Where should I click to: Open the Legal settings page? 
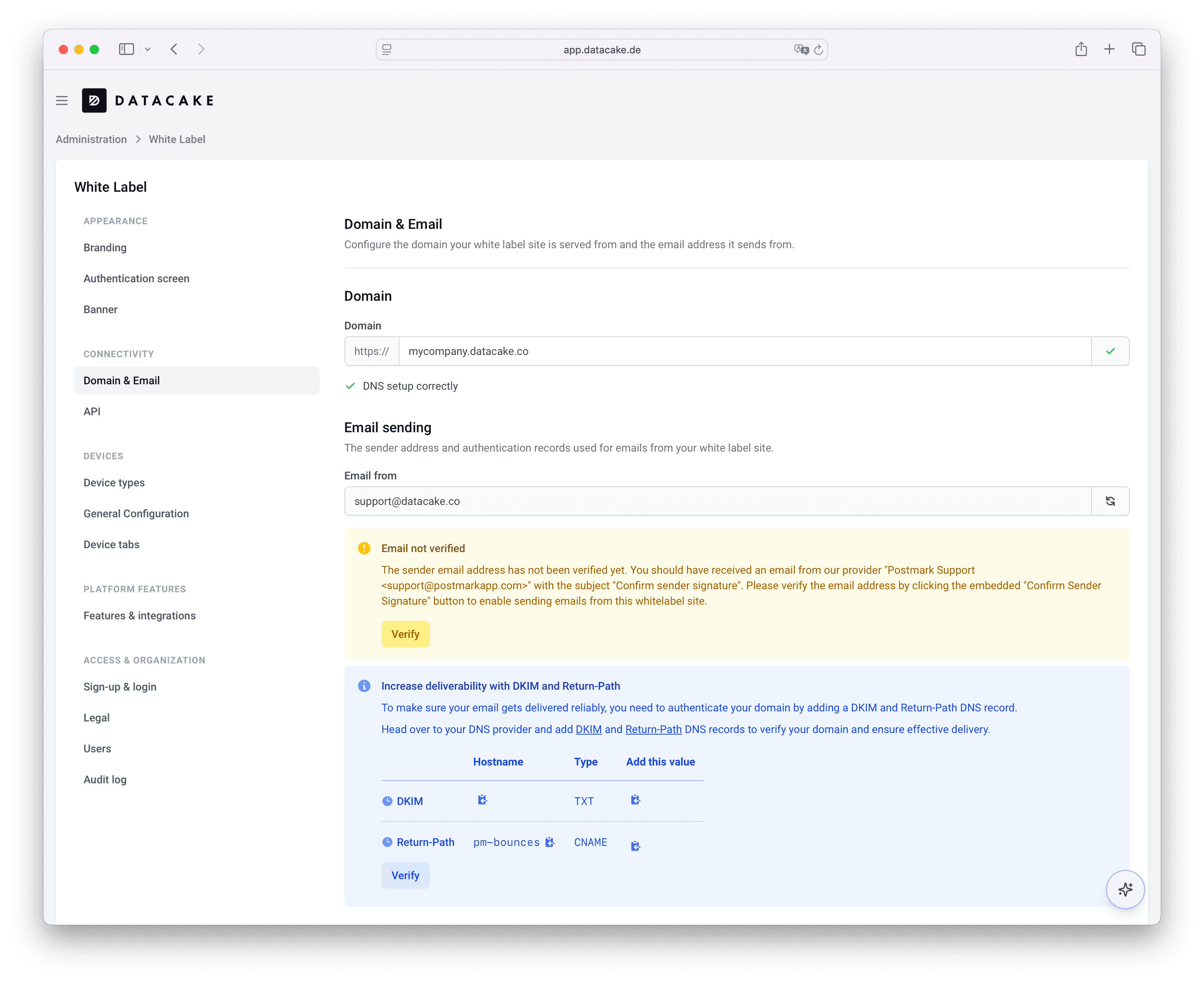click(x=96, y=718)
